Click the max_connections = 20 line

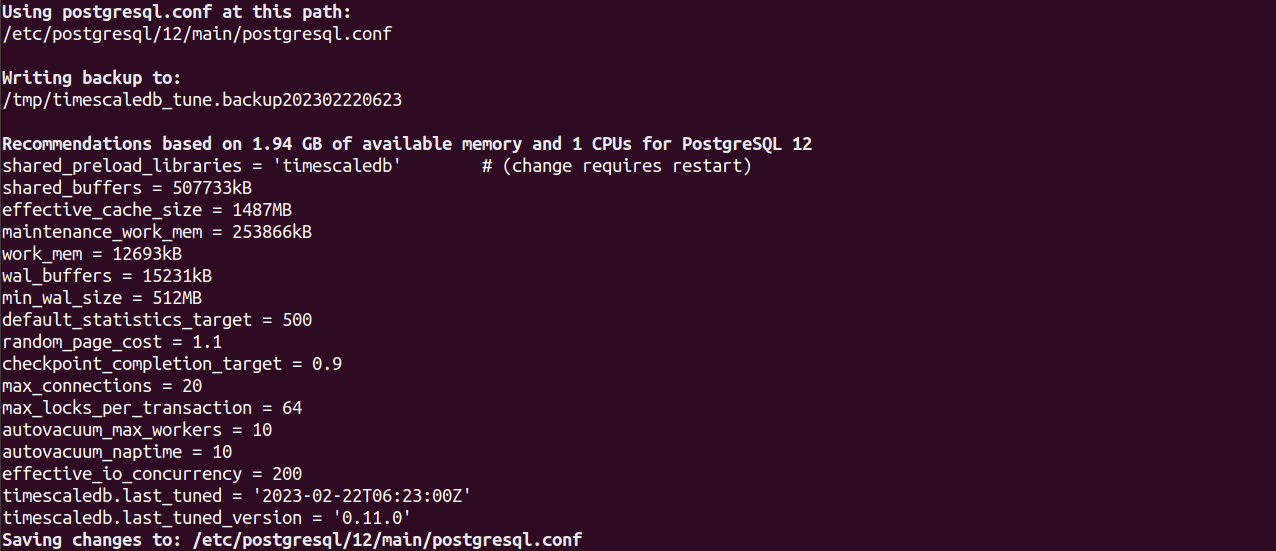pos(102,386)
